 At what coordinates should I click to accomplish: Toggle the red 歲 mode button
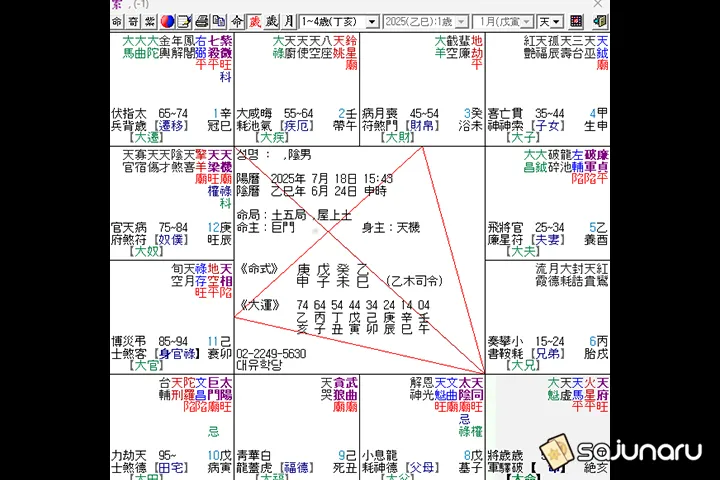tap(255, 21)
